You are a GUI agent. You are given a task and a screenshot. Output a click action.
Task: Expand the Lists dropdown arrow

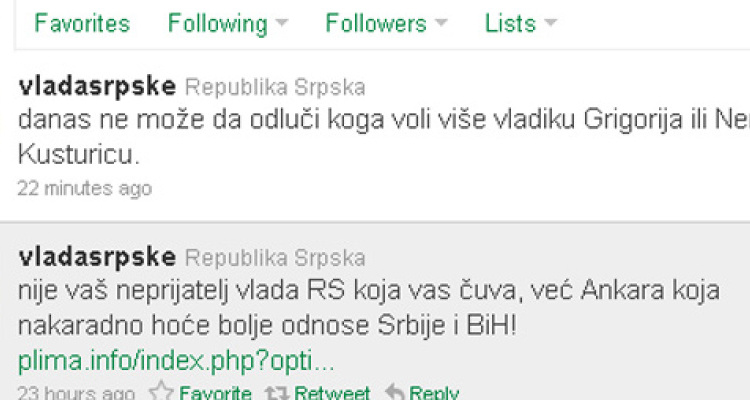point(551,22)
